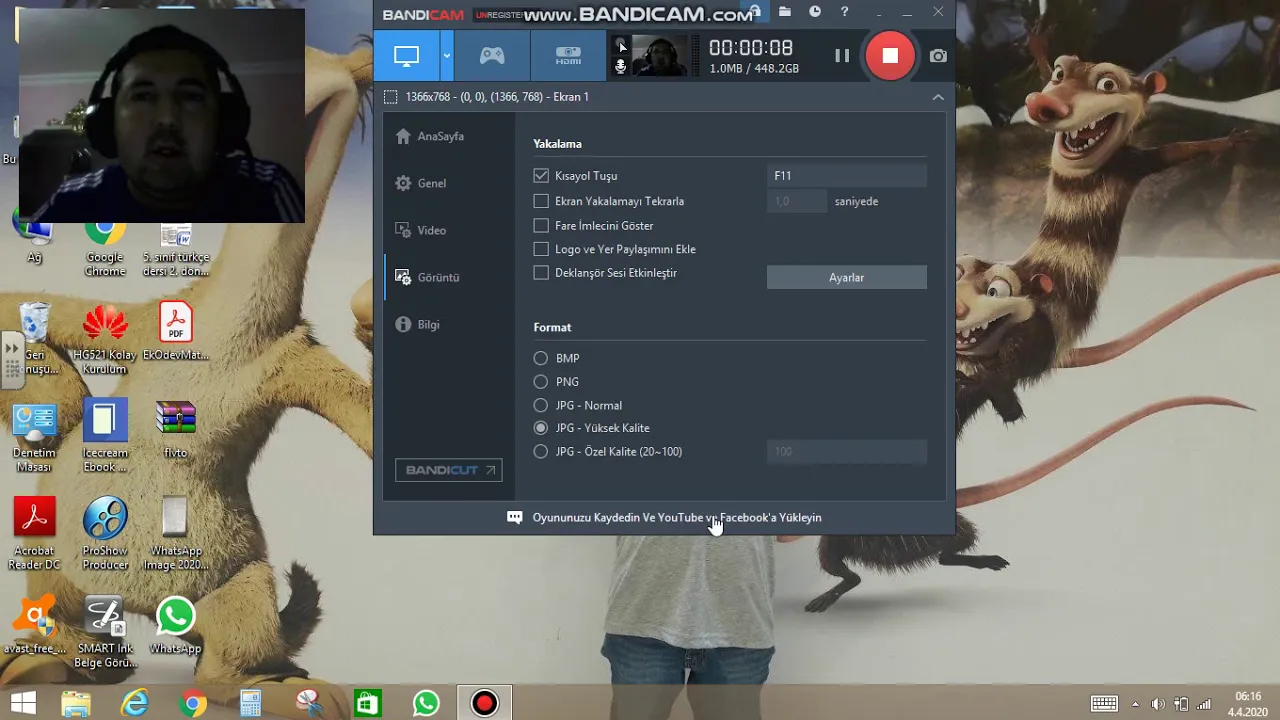This screenshot has width=1280, height=720.
Task: Open HG521 Kolay Kurulum desktop icon
Action: point(105,340)
